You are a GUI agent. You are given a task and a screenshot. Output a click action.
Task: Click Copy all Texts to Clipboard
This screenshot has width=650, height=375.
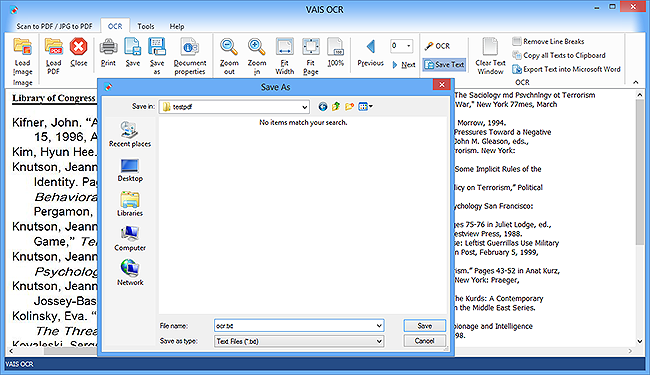click(559, 55)
